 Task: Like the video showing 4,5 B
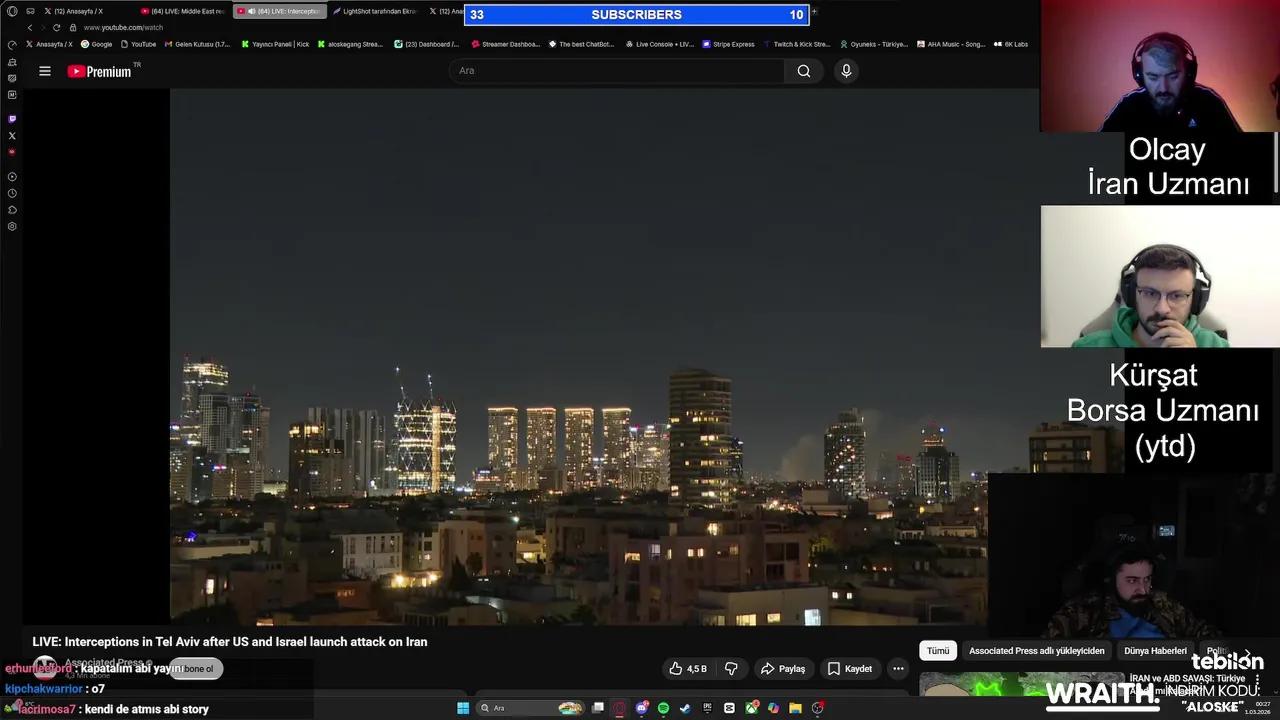(x=689, y=669)
